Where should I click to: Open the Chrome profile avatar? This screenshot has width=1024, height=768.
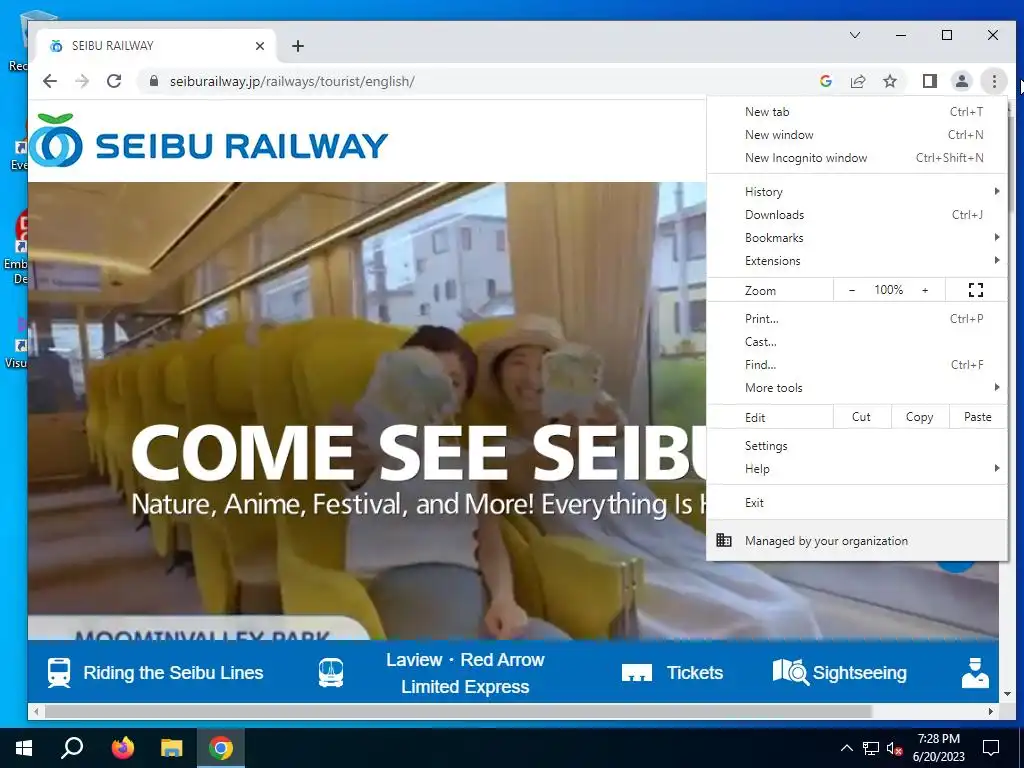click(961, 81)
